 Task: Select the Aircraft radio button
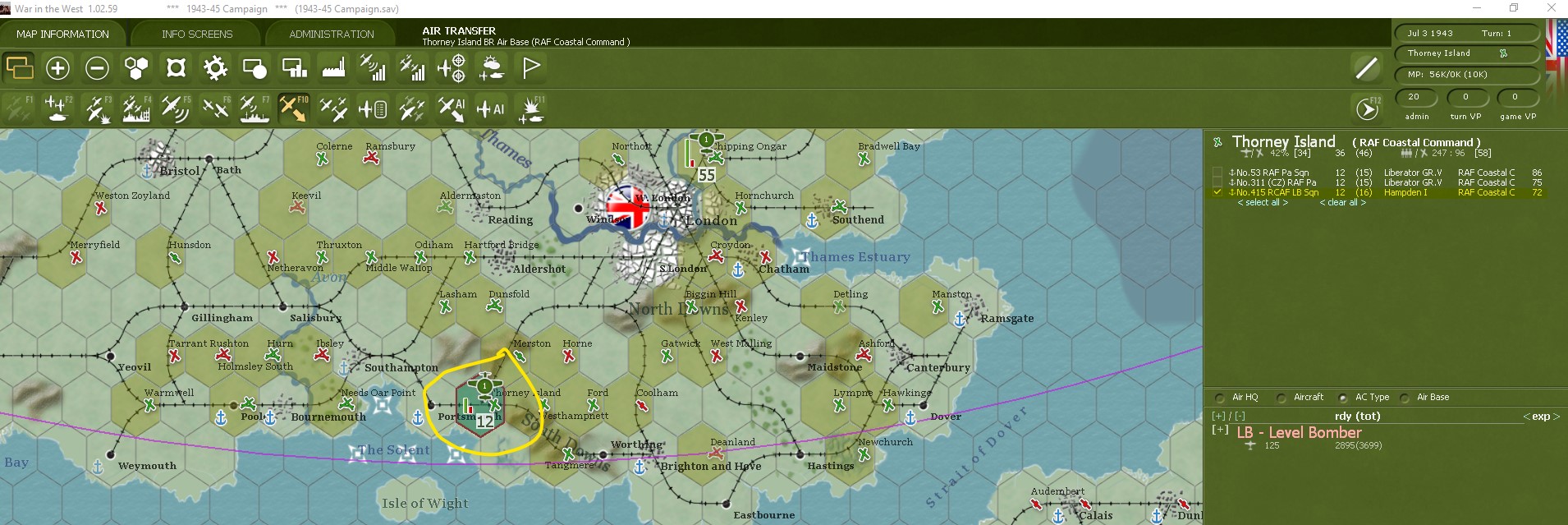coord(1281,398)
